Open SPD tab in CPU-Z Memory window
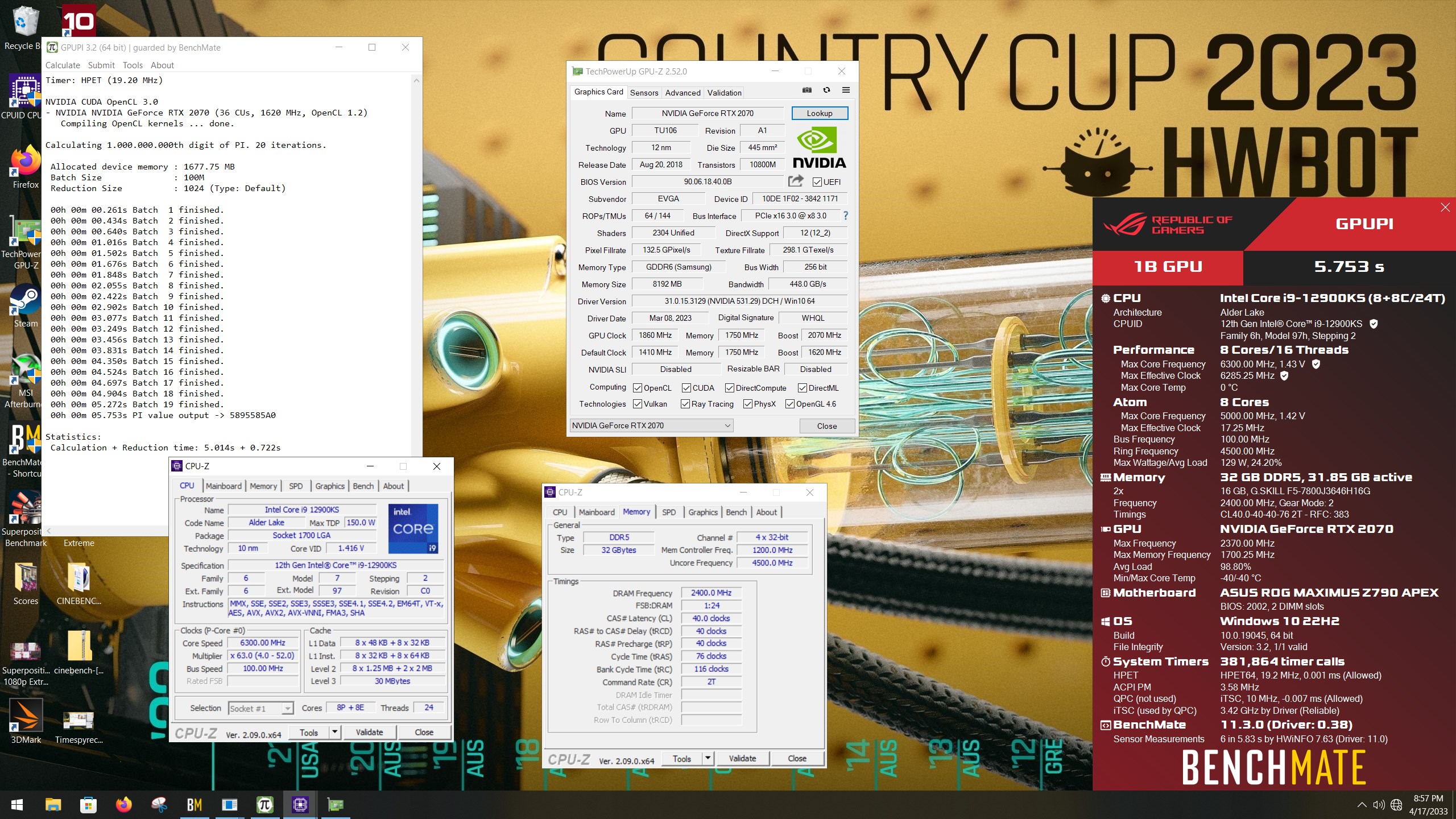The height and width of the screenshot is (819, 1456). tap(669, 512)
